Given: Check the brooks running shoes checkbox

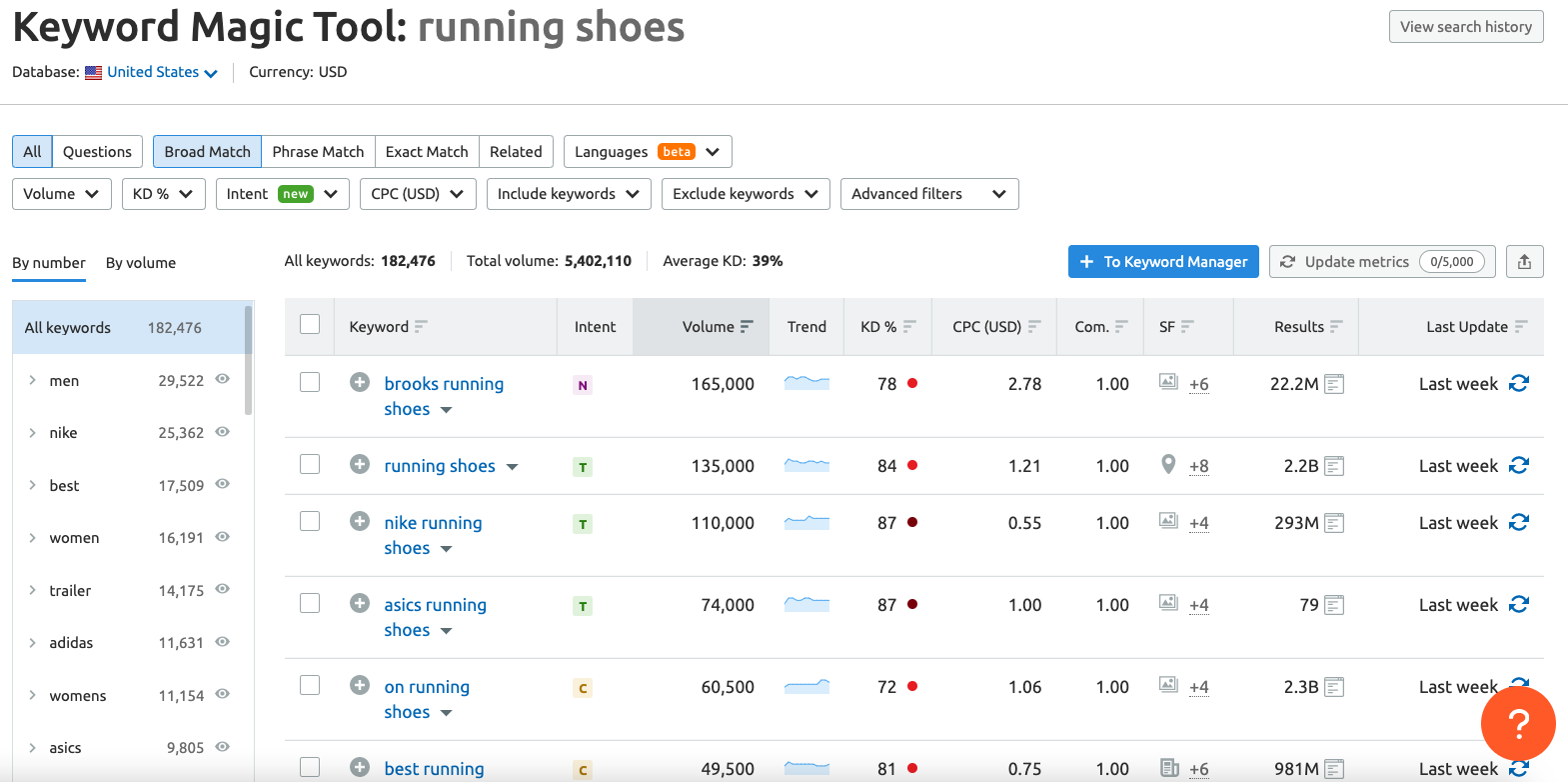Looking at the screenshot, I should [310, 383].
